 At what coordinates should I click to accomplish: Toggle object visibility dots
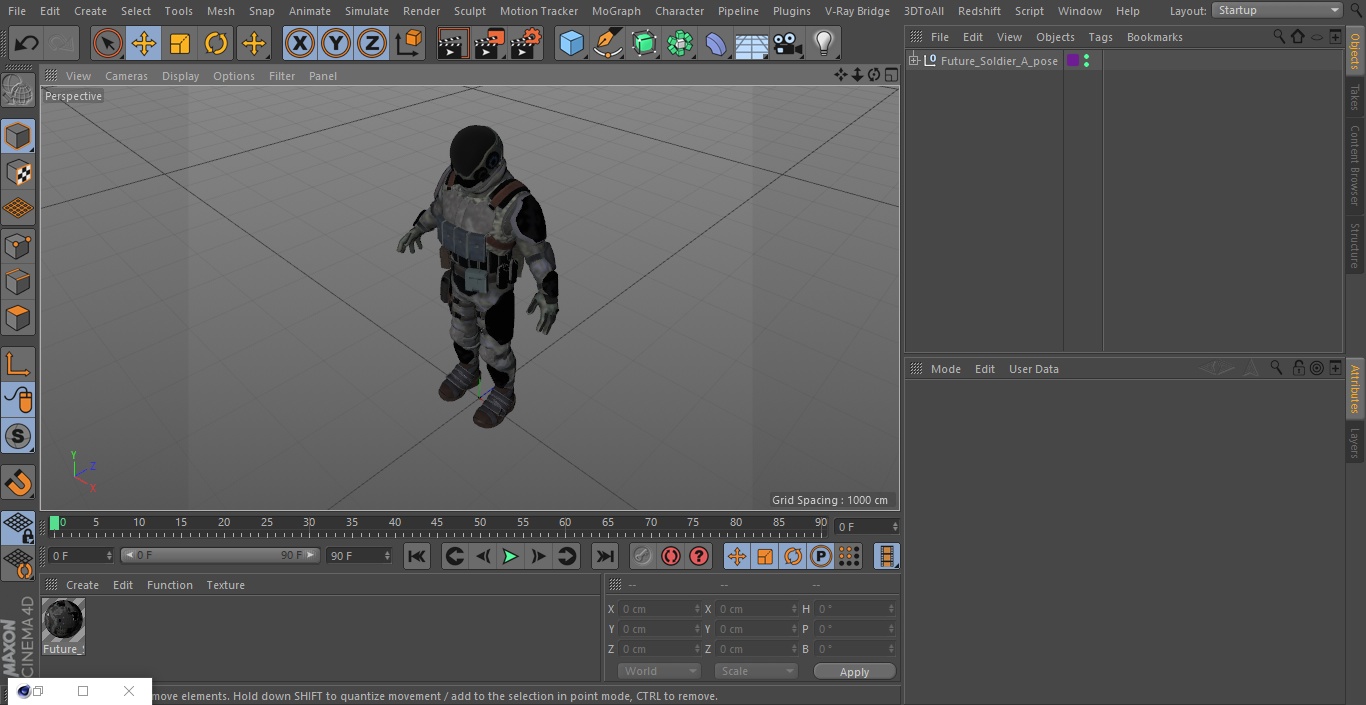tap(1086, 61)
